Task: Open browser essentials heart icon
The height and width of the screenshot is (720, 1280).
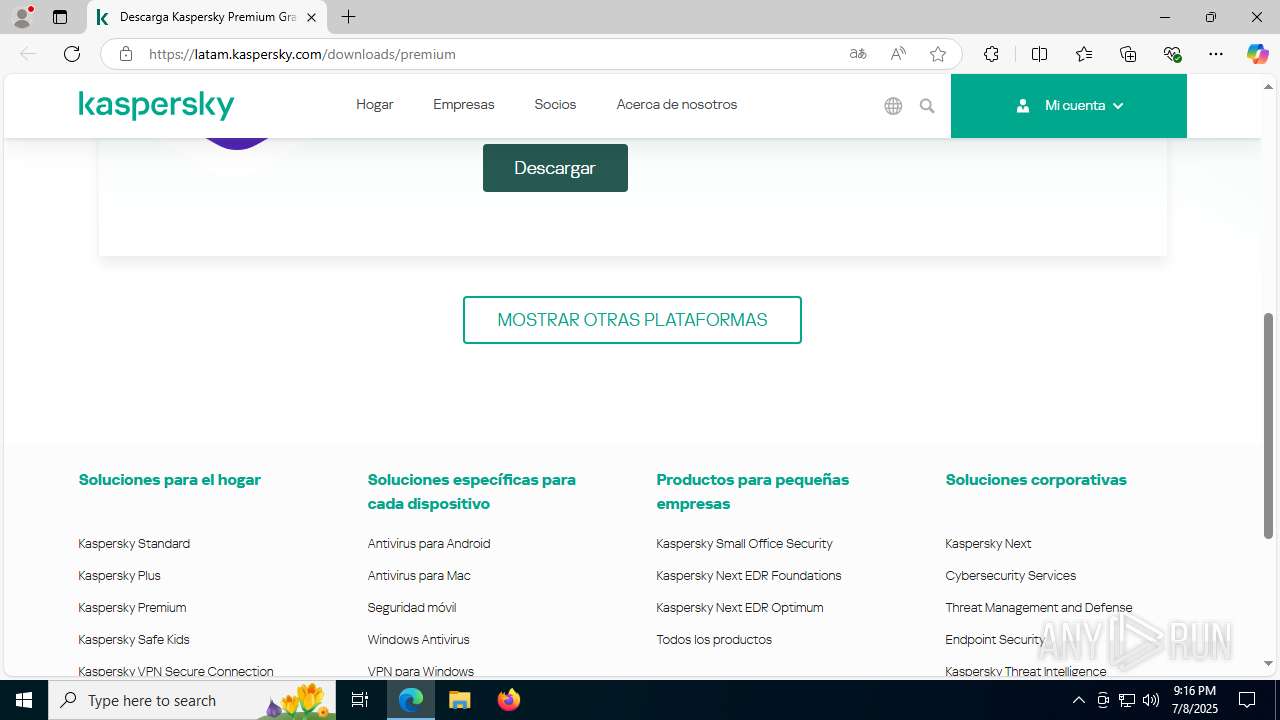Action: [x=1173, y=54]
